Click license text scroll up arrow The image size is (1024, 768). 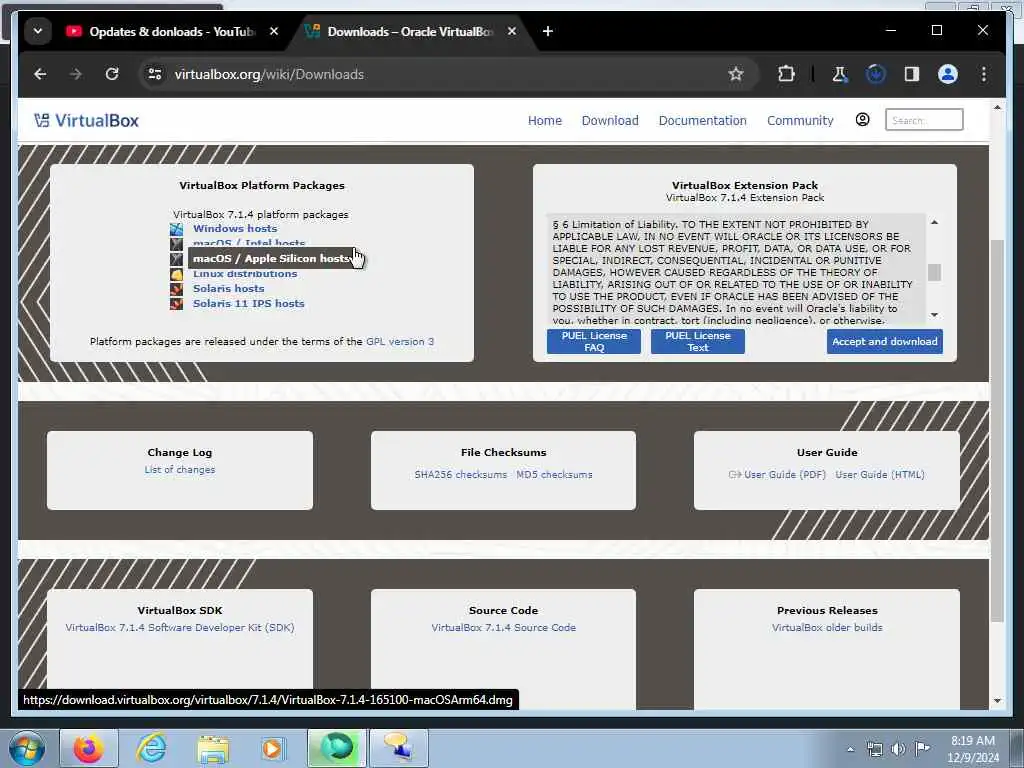coord(935,223)
